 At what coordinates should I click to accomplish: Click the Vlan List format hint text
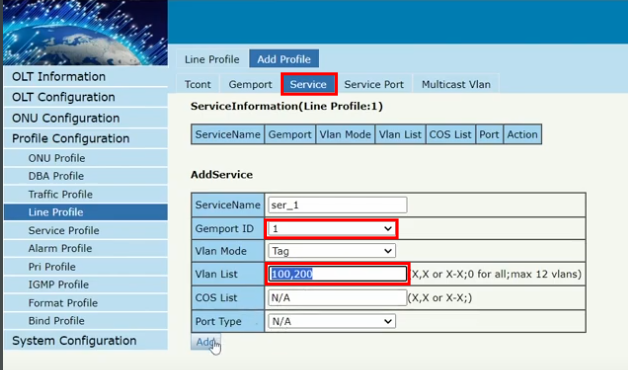[497, 274]
